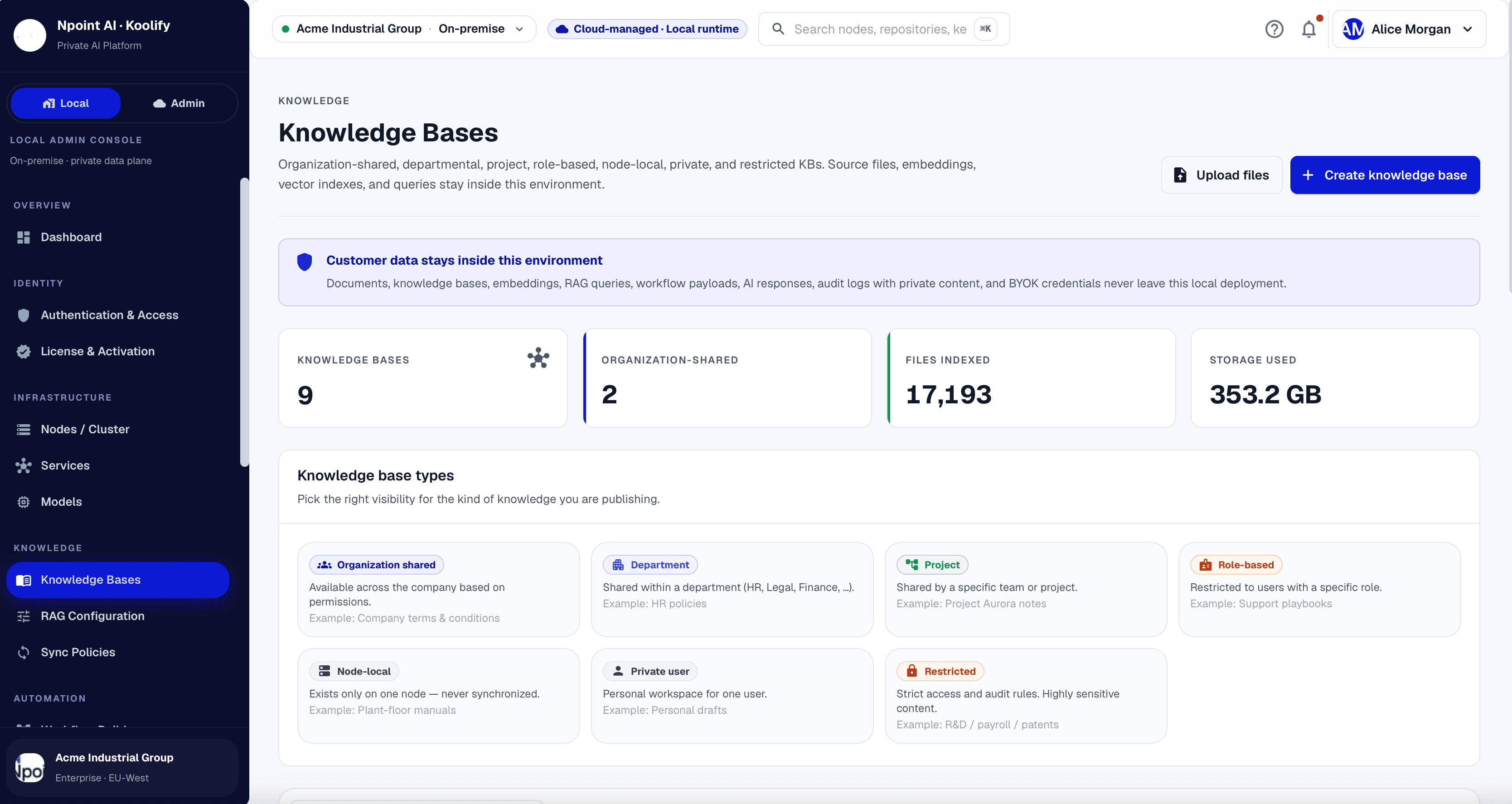Viewport: 1512px width, 804px height.
Task: Open the Alice Morgan user menu chevron
Action: pyautogui.click(x=1468, y=29)
